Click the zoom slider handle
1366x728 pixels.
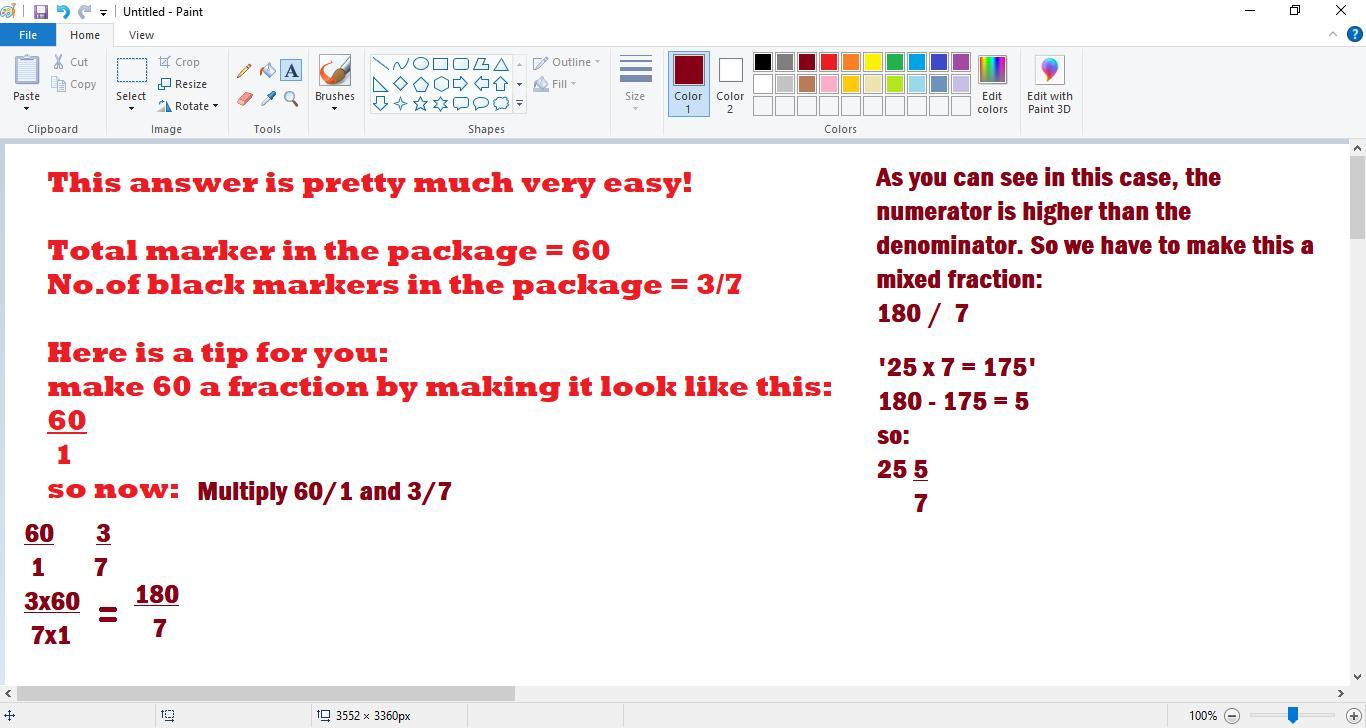pyautogui.click(x=1293, y=715)
